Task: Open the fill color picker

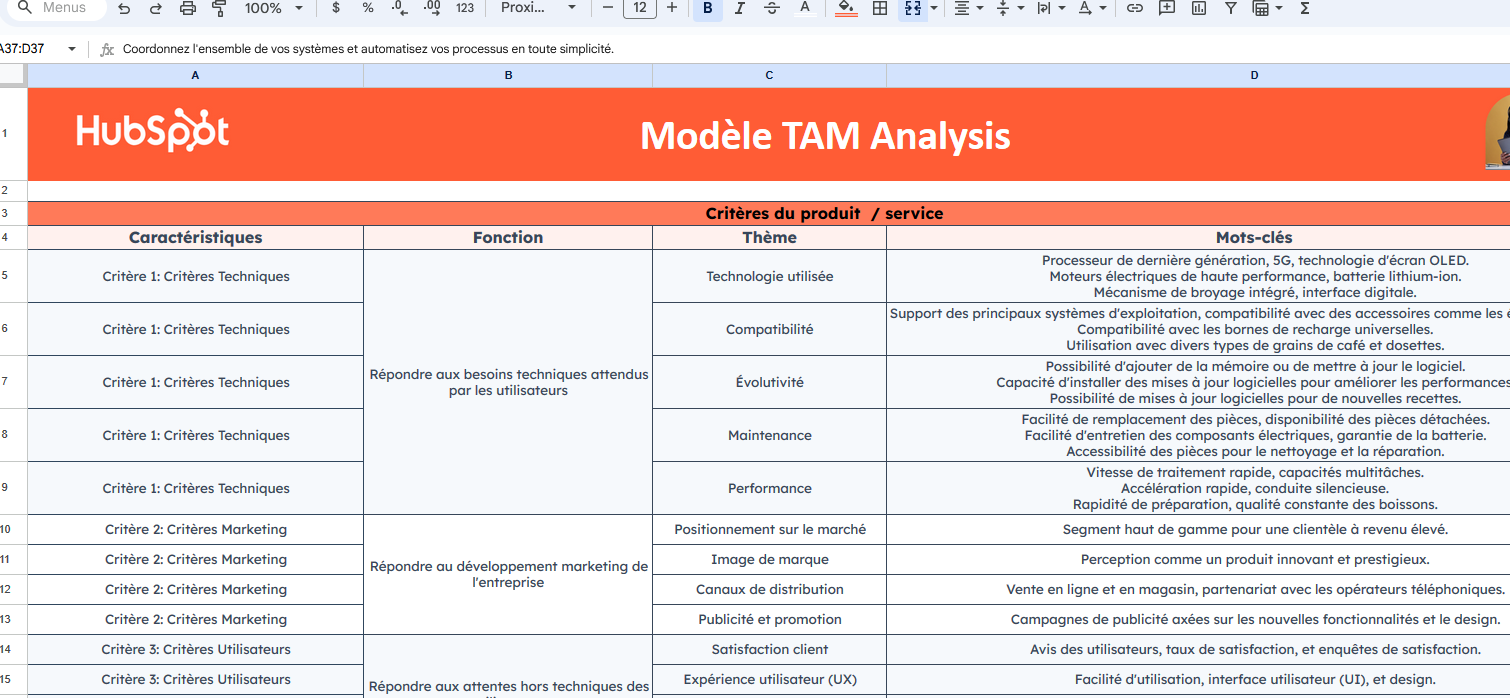Action: point(846,8)
